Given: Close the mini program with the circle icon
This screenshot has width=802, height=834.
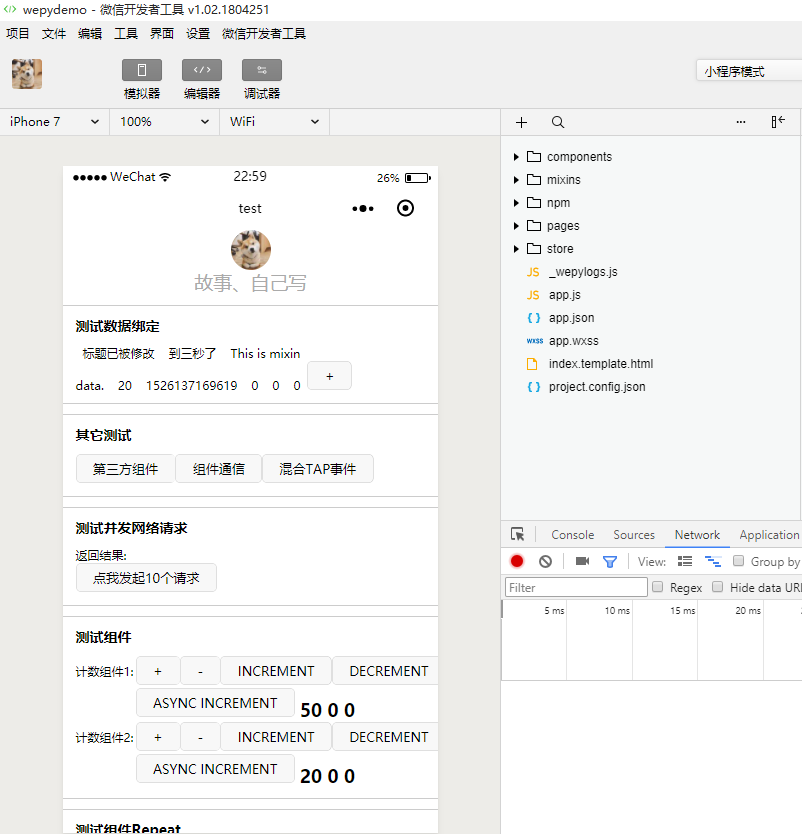Looking at the screenshot, I should pyautogui.click(x=405, y=208).
